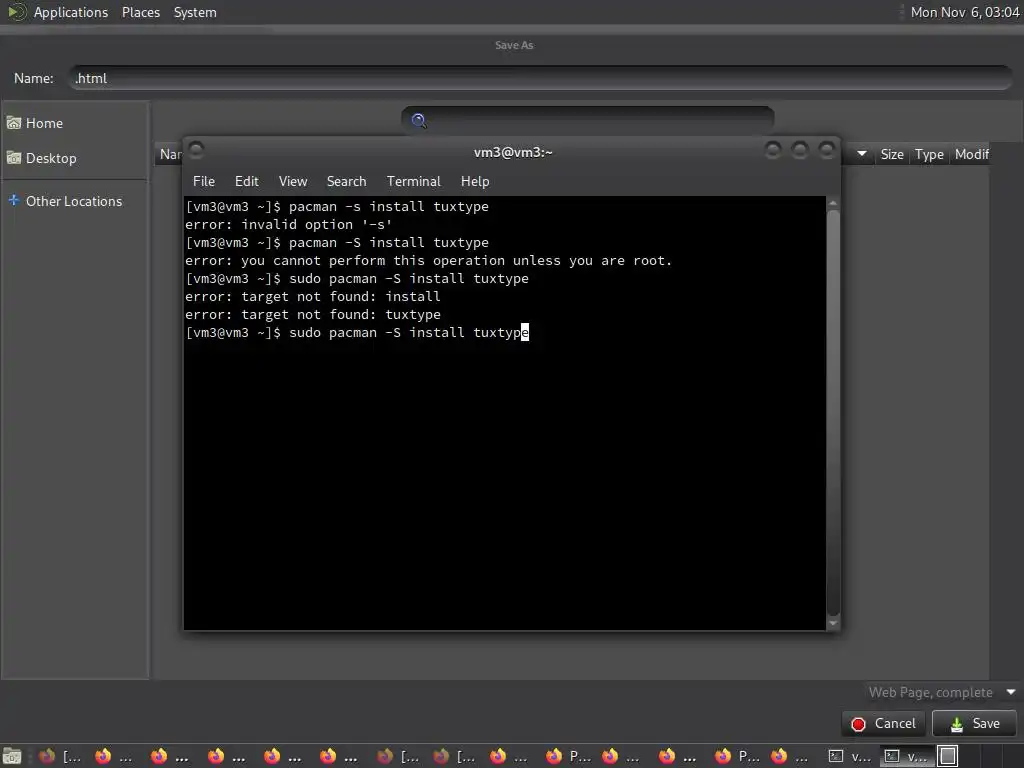Viewport: 1024px width, 768px height.
Task: Click the Applications menu logo icon
Action: pos(16,12)
